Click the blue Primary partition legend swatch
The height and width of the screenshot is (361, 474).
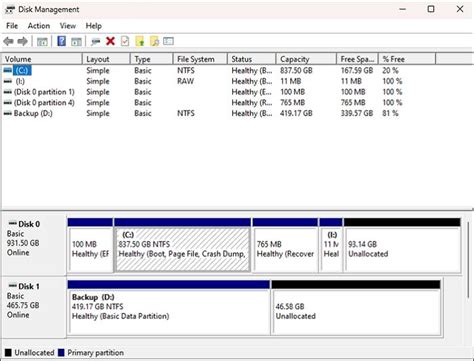61,353
